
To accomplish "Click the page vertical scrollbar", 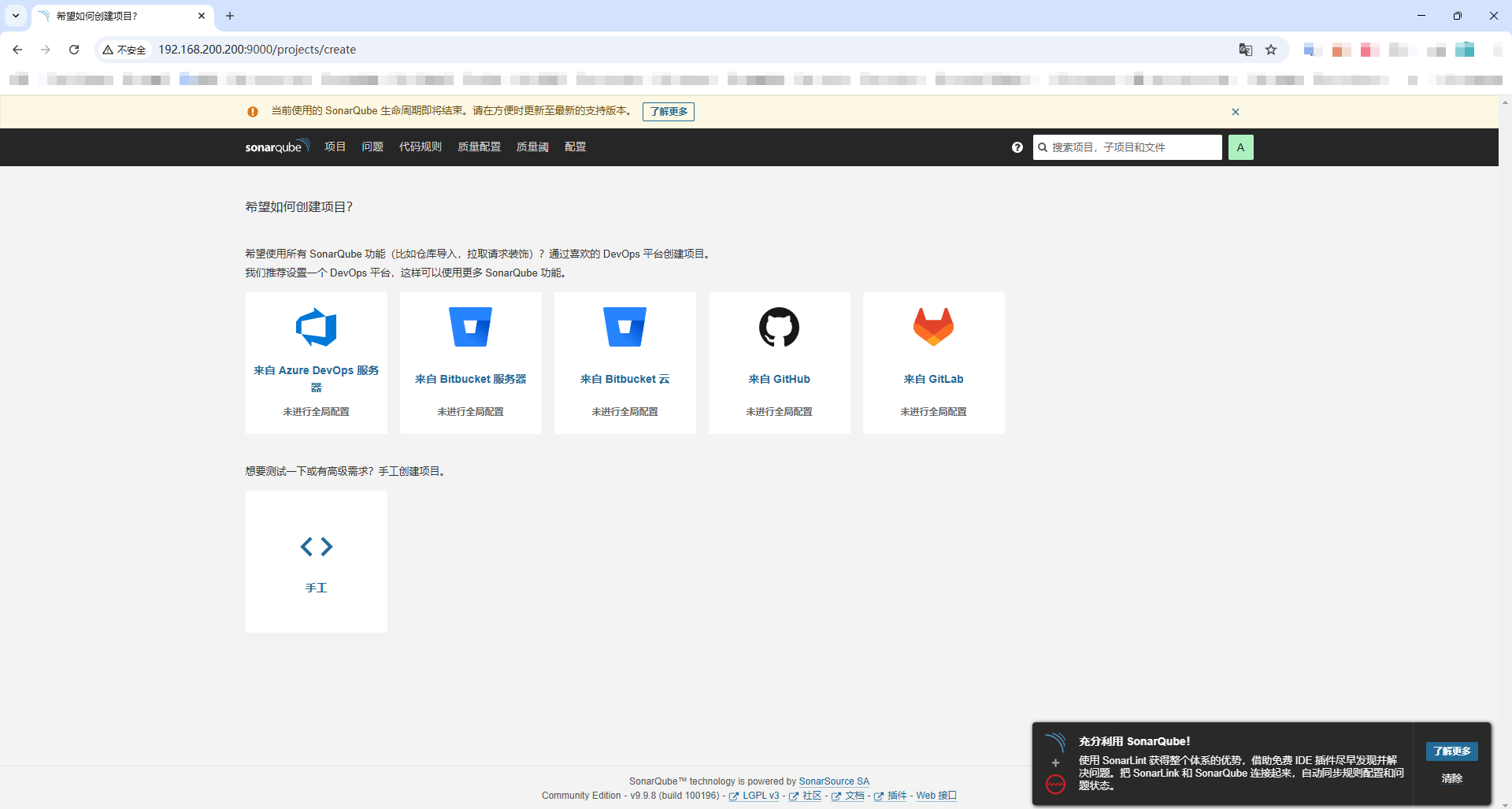I will pos(1505,453).
